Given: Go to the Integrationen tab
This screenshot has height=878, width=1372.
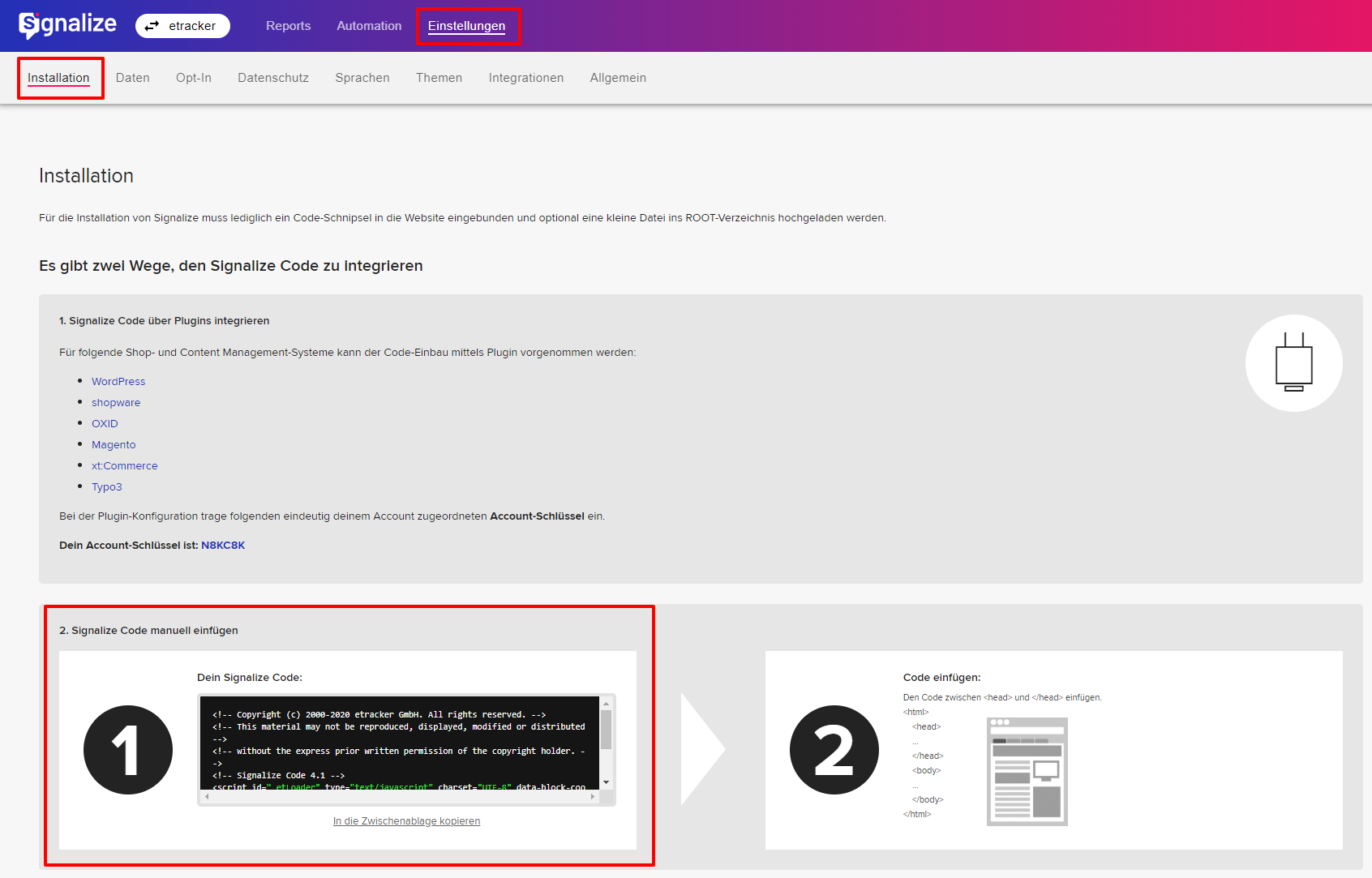Looking at the screenshot, I should 526,78.
